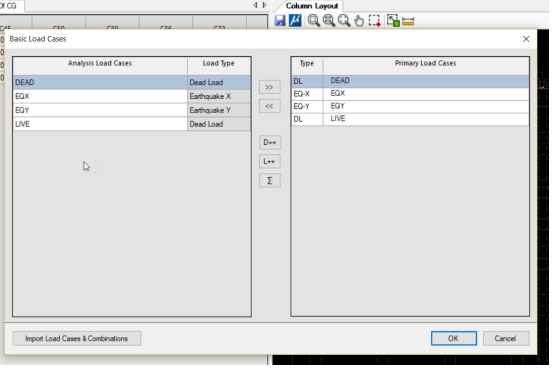Confirm the dialog with OK
This screenshot has width=553, height=369.
point(454,338)
